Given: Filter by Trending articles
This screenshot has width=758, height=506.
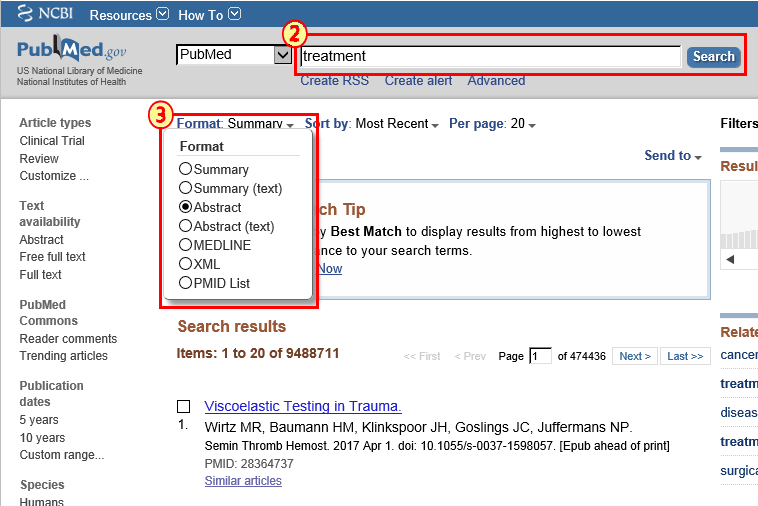Looking at the screenshot, I should 63,356.
